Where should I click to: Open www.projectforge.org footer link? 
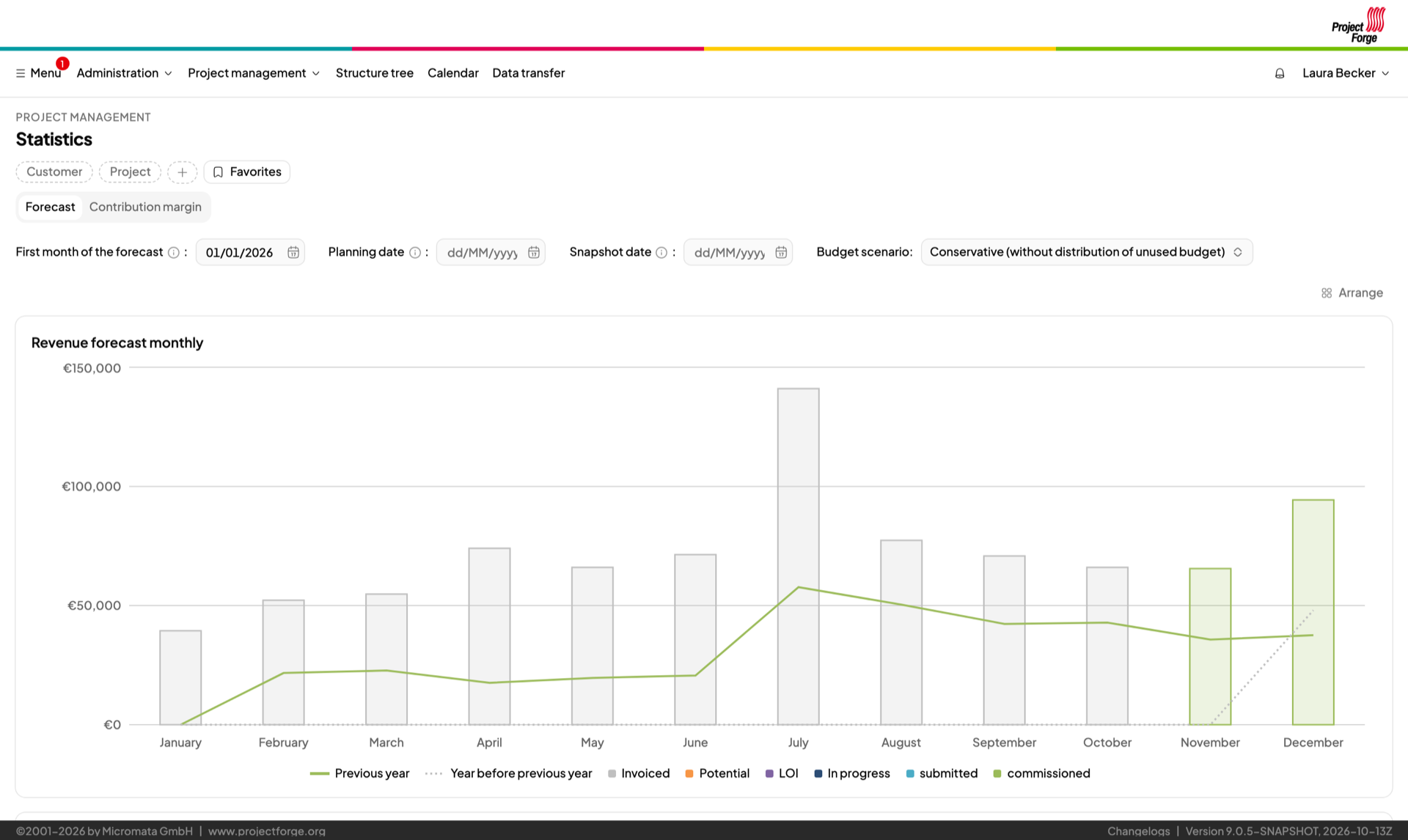coord(267,831)
